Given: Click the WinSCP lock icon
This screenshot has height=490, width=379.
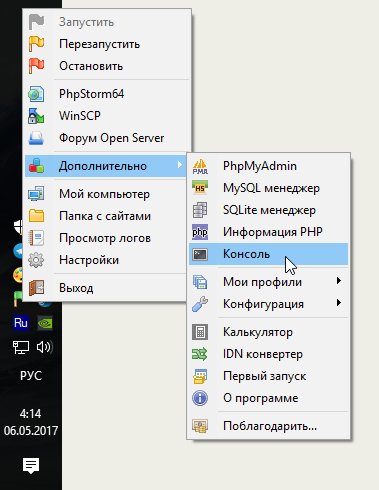Looking at the screenshot, I should [36, 116].
